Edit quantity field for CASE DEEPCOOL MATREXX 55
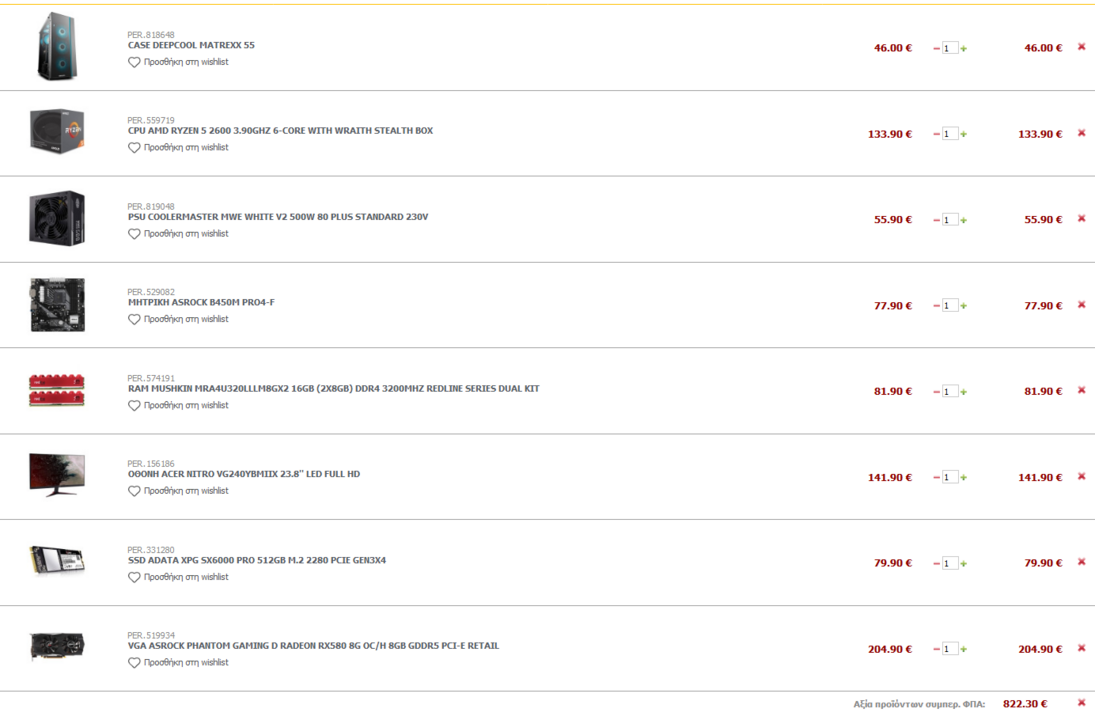Screen dimensions: 1095x720 pyautogui.click(x=950, y=48)
